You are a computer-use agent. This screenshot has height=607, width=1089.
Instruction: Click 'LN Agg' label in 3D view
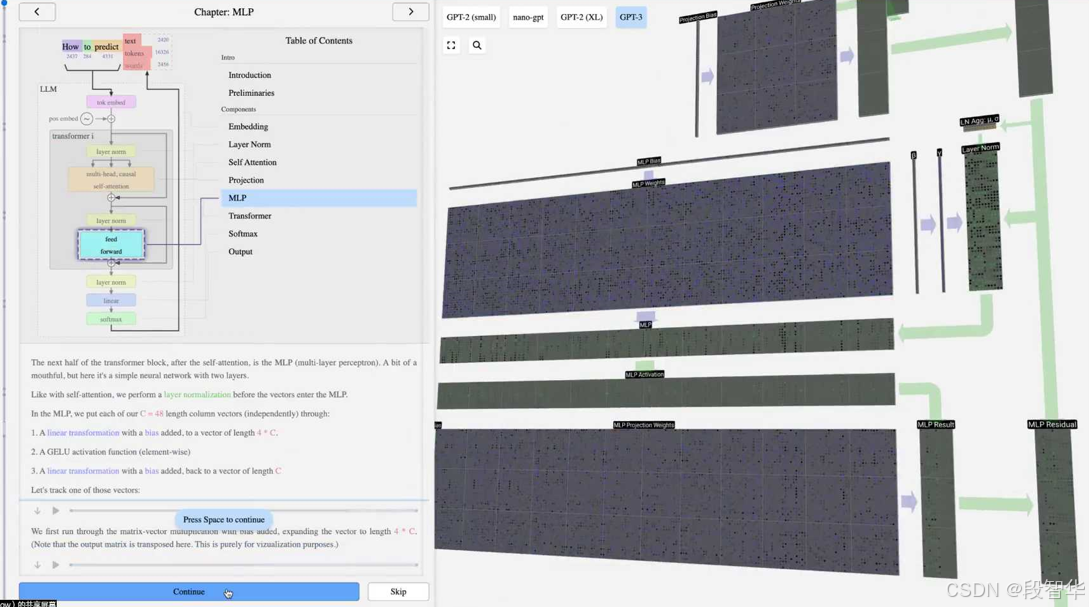979,121
